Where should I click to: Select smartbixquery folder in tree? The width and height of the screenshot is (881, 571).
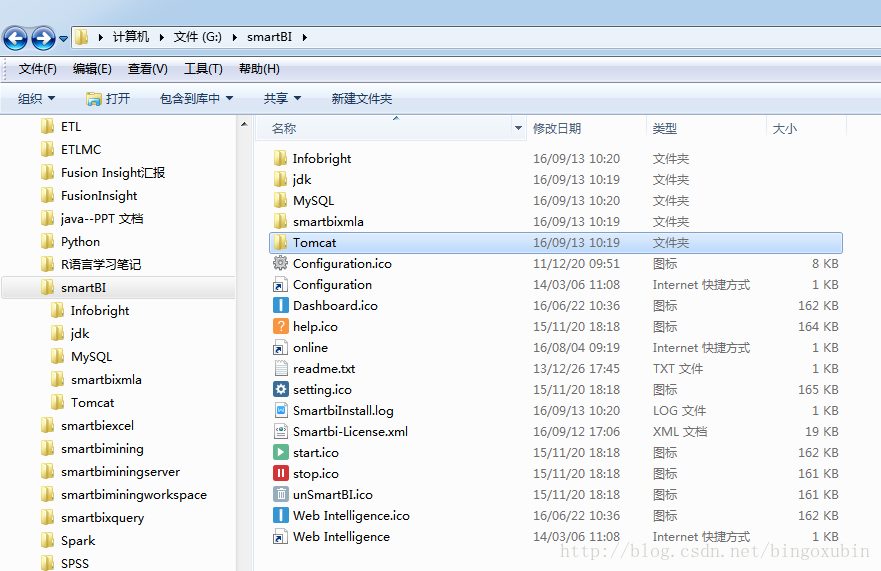coord(93,518)
